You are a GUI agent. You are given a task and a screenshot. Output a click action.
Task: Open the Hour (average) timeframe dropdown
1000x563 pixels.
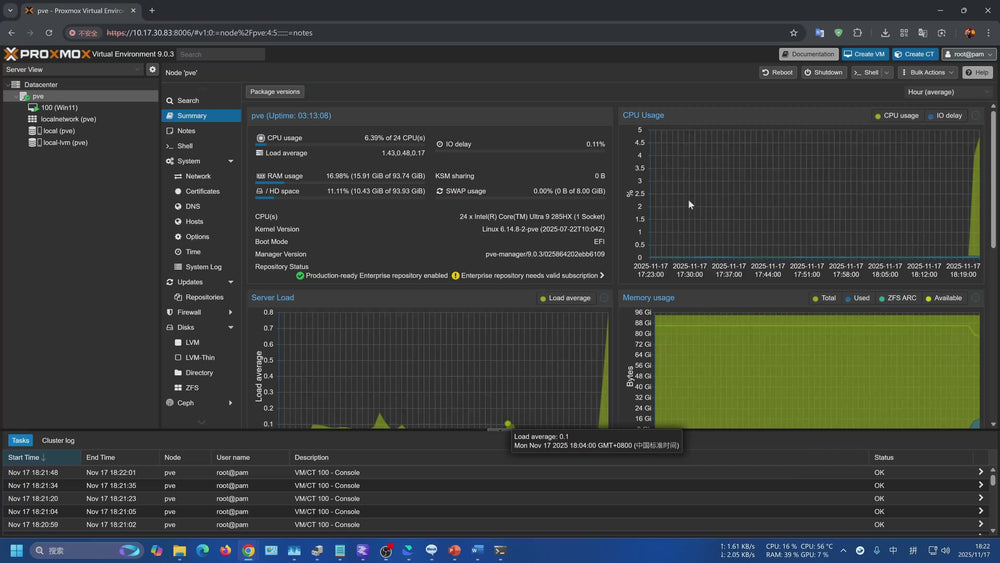[947, 92]
